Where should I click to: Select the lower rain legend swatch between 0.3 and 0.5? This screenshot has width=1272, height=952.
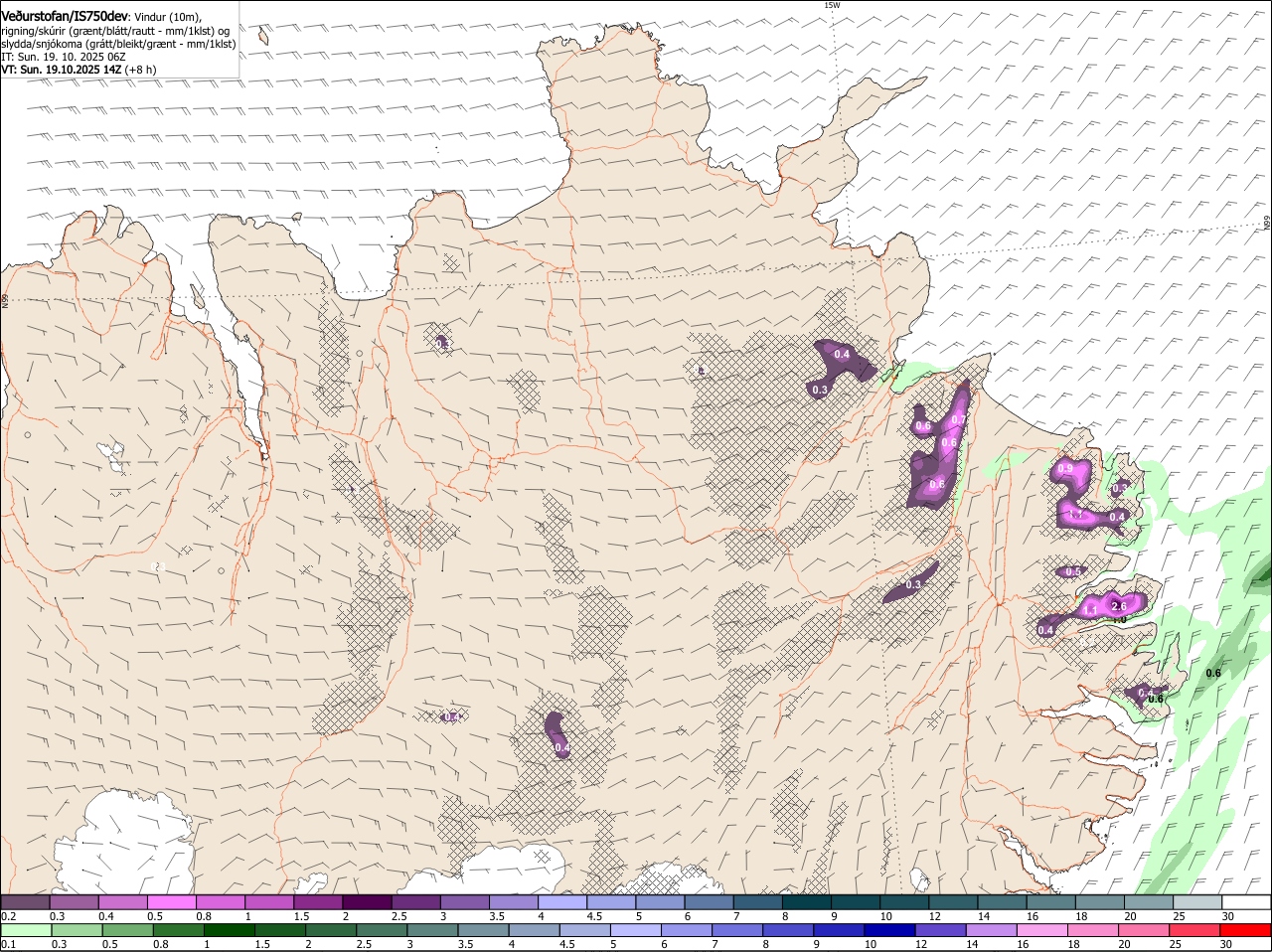coord(77,930)
